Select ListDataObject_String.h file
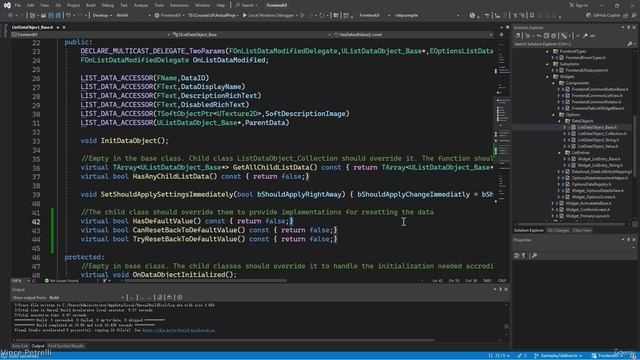Screen dimensions: 640x360 (598, 140)
